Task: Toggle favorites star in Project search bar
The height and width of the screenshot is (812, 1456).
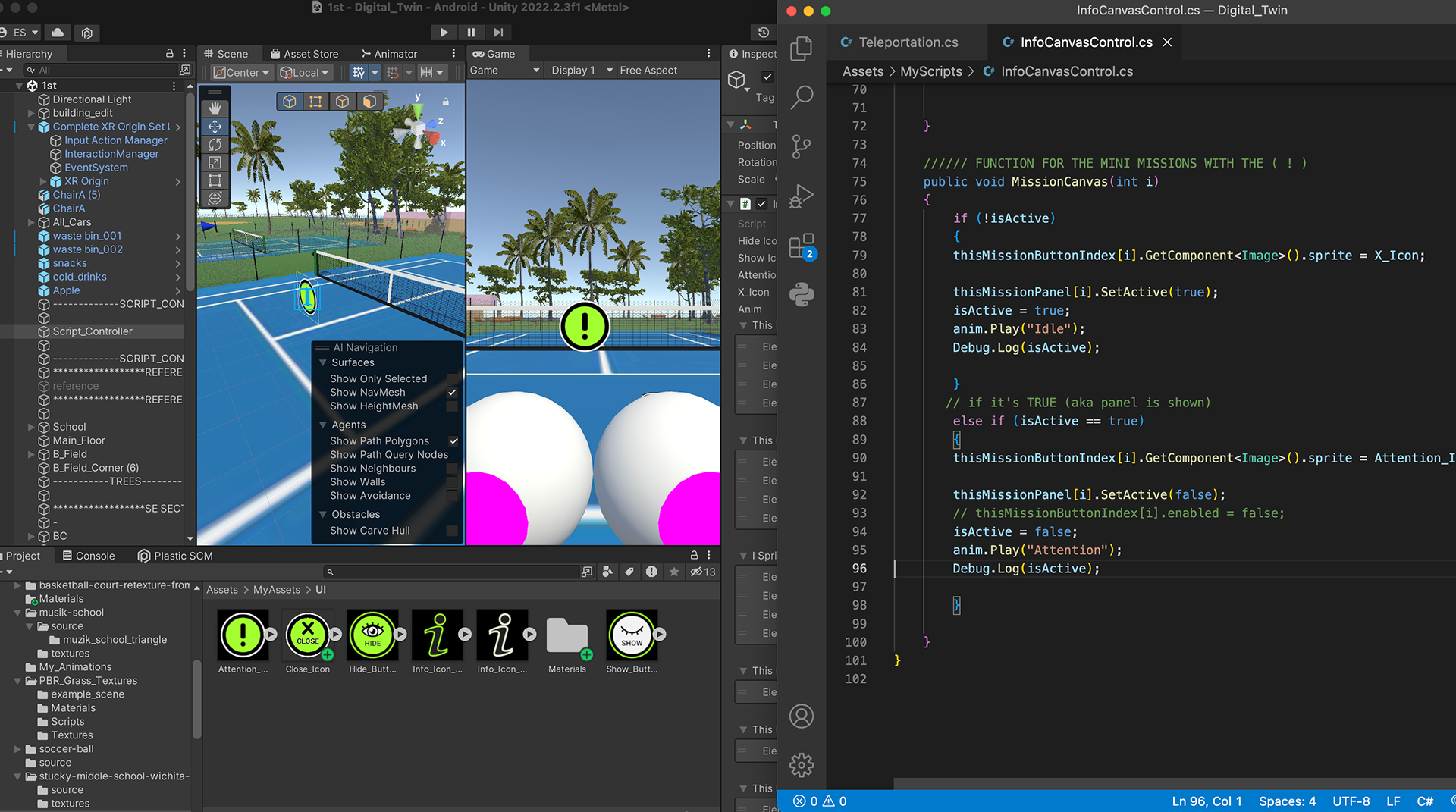Action: tap(673, 572)
